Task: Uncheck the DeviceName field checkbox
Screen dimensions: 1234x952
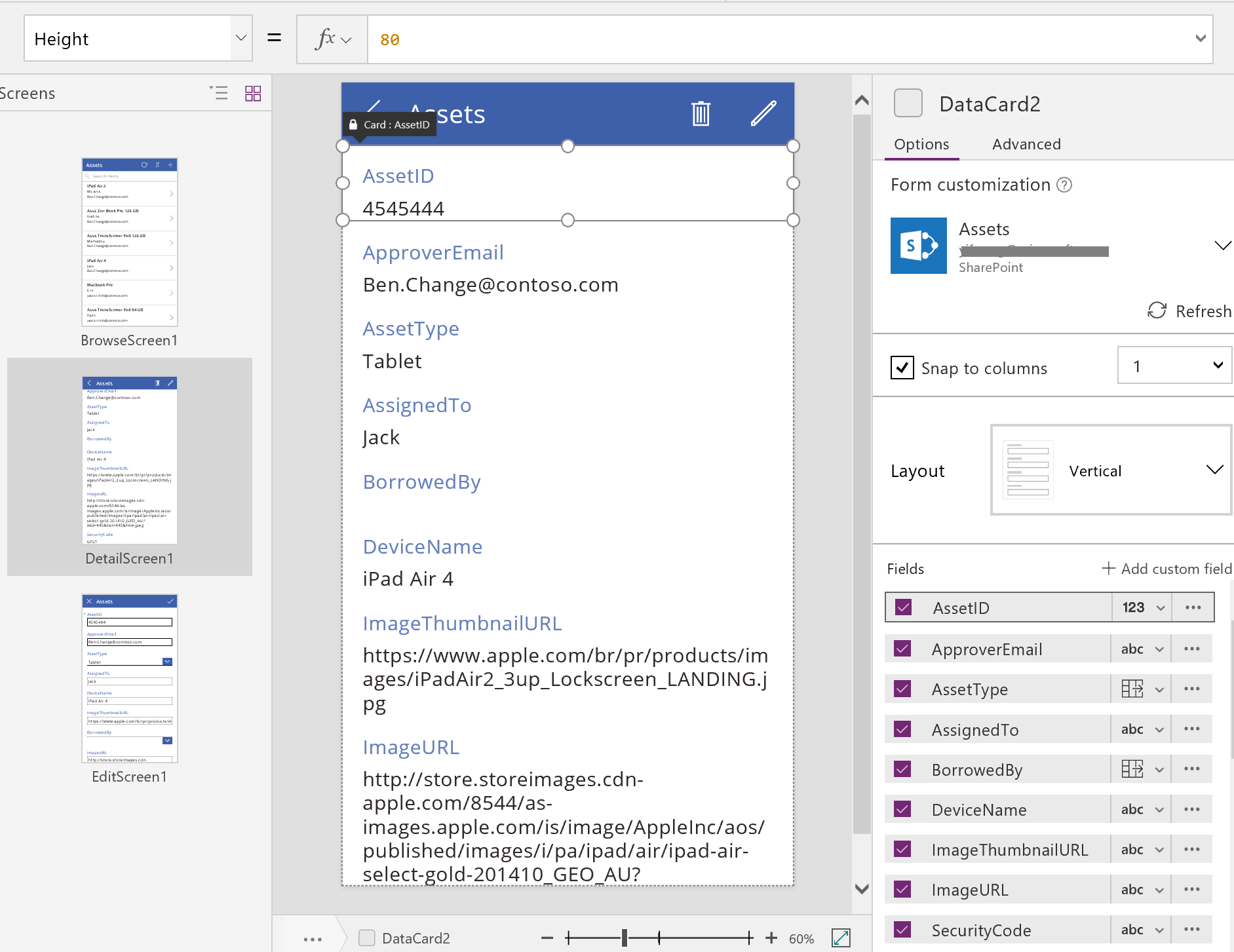Action: click(902, 809)
